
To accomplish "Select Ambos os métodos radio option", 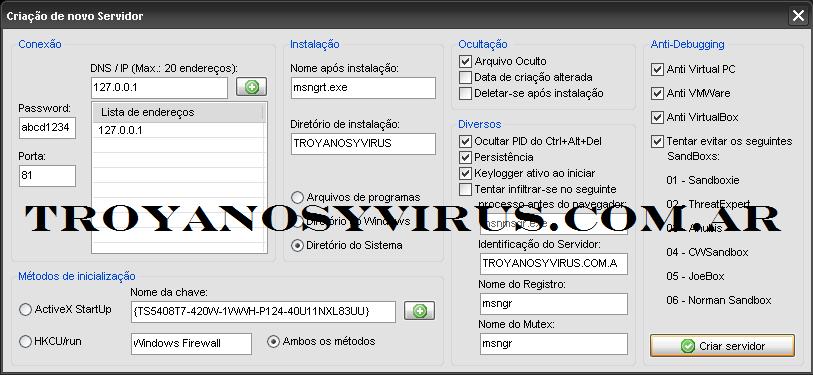I will 273,342.
